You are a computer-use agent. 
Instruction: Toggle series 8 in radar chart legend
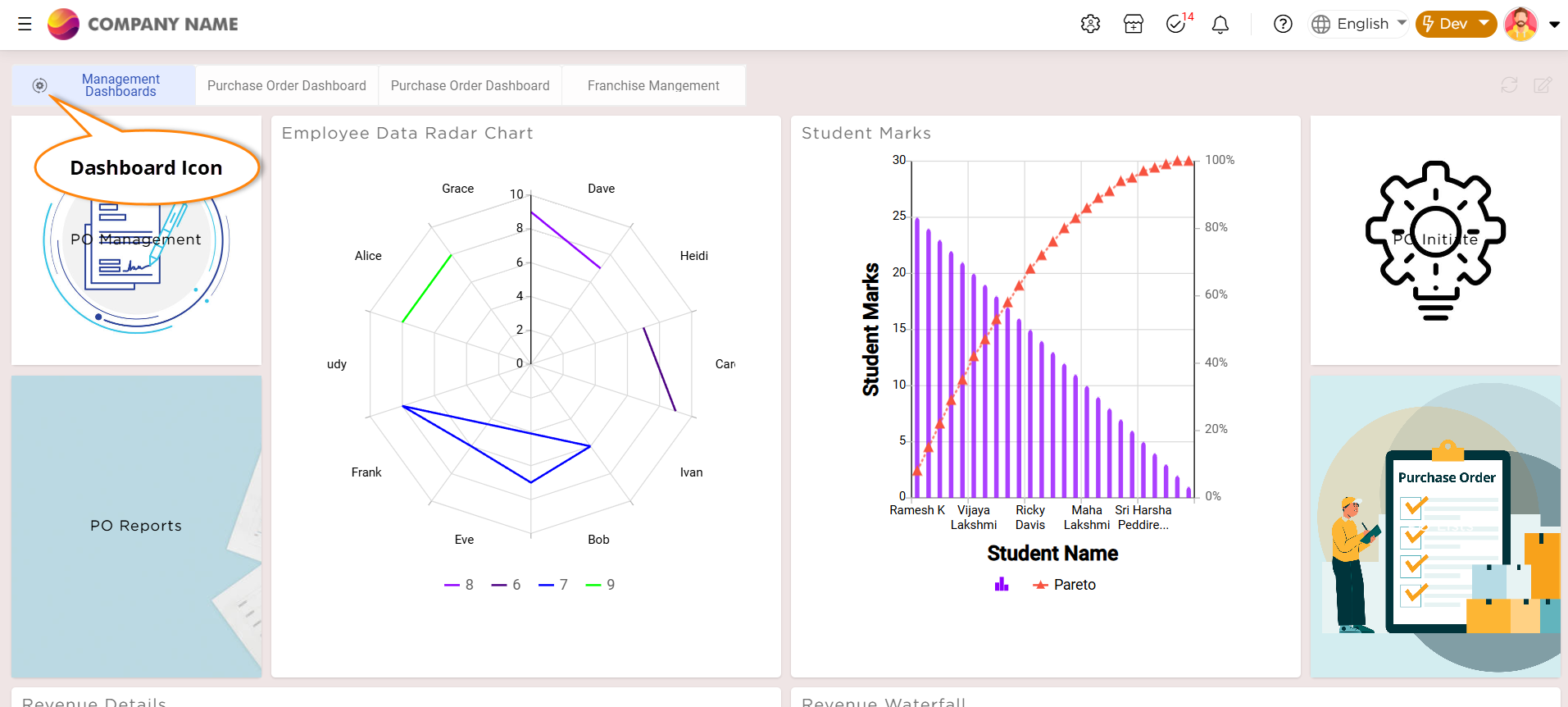(459, 585)
